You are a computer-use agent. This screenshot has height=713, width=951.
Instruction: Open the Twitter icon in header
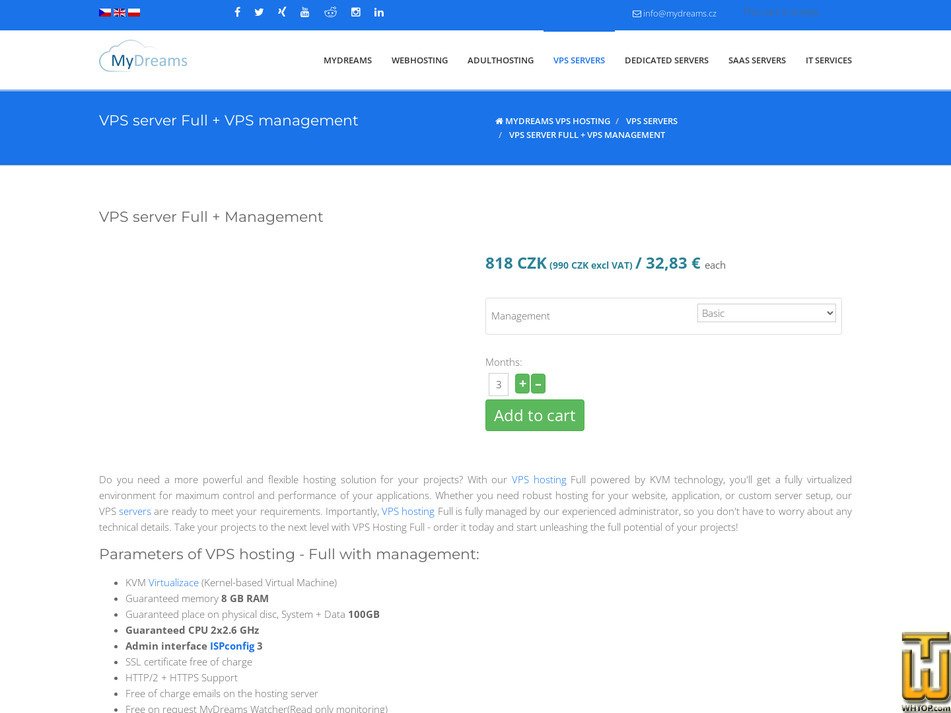click(258, 12)
